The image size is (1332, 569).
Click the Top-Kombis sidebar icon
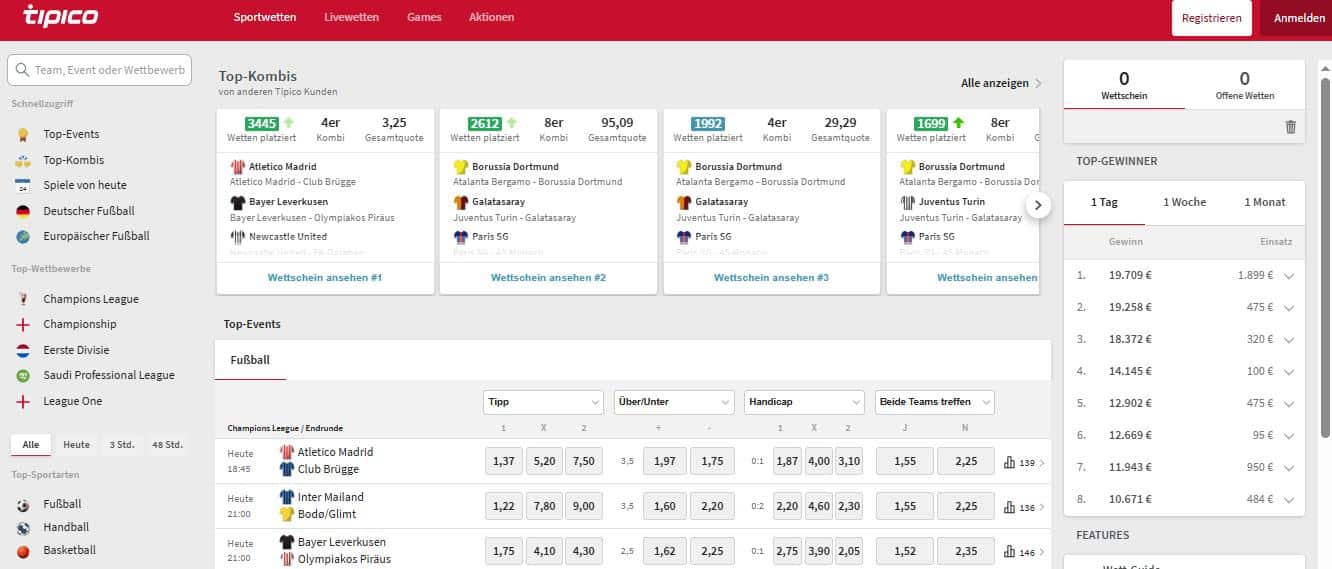(23, 160)
